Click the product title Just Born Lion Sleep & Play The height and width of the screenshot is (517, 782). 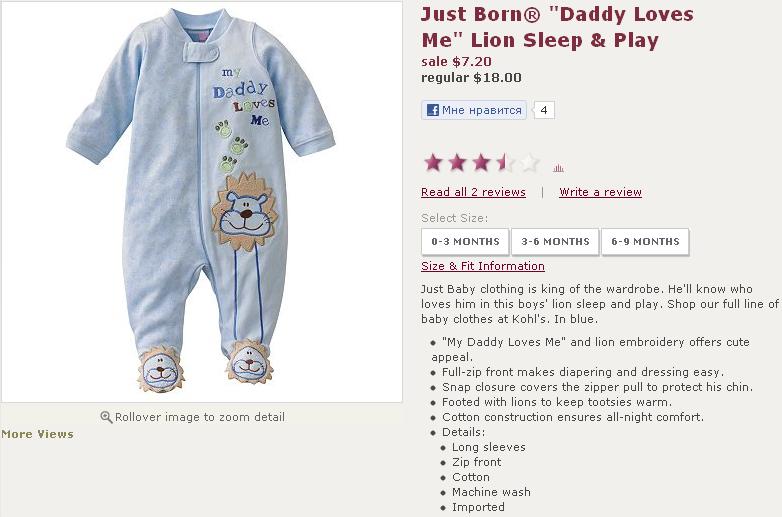click(x=557, y=27)
